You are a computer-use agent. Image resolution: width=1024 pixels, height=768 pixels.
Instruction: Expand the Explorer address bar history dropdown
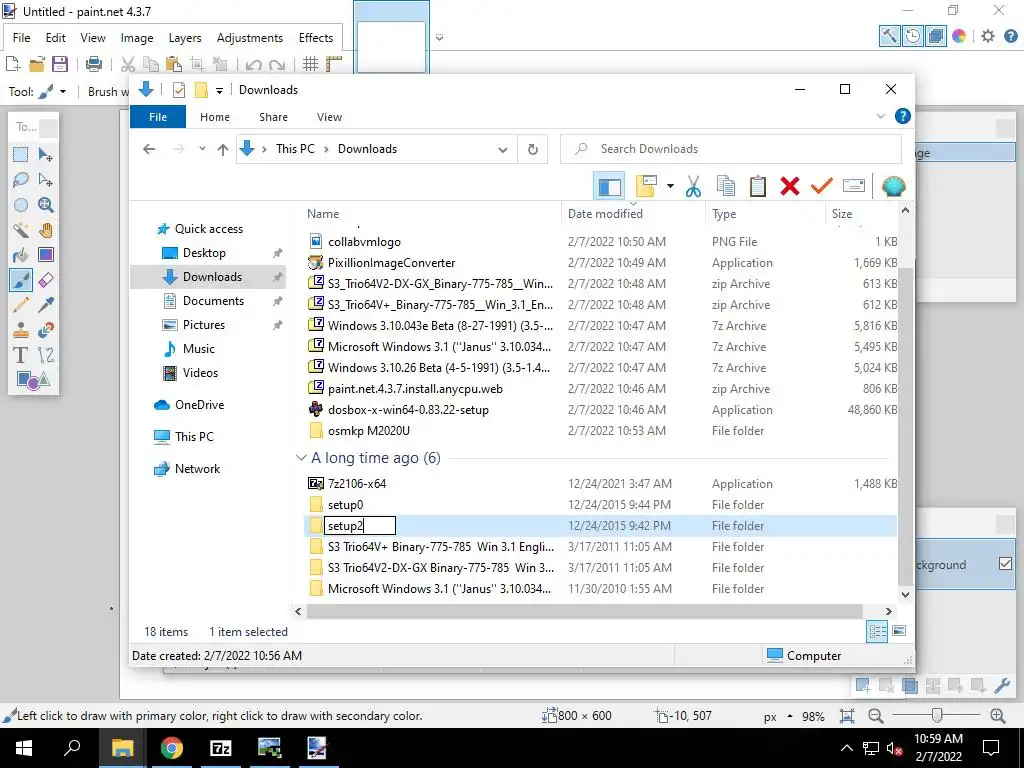pyautogui.click(x=502, y=149)
